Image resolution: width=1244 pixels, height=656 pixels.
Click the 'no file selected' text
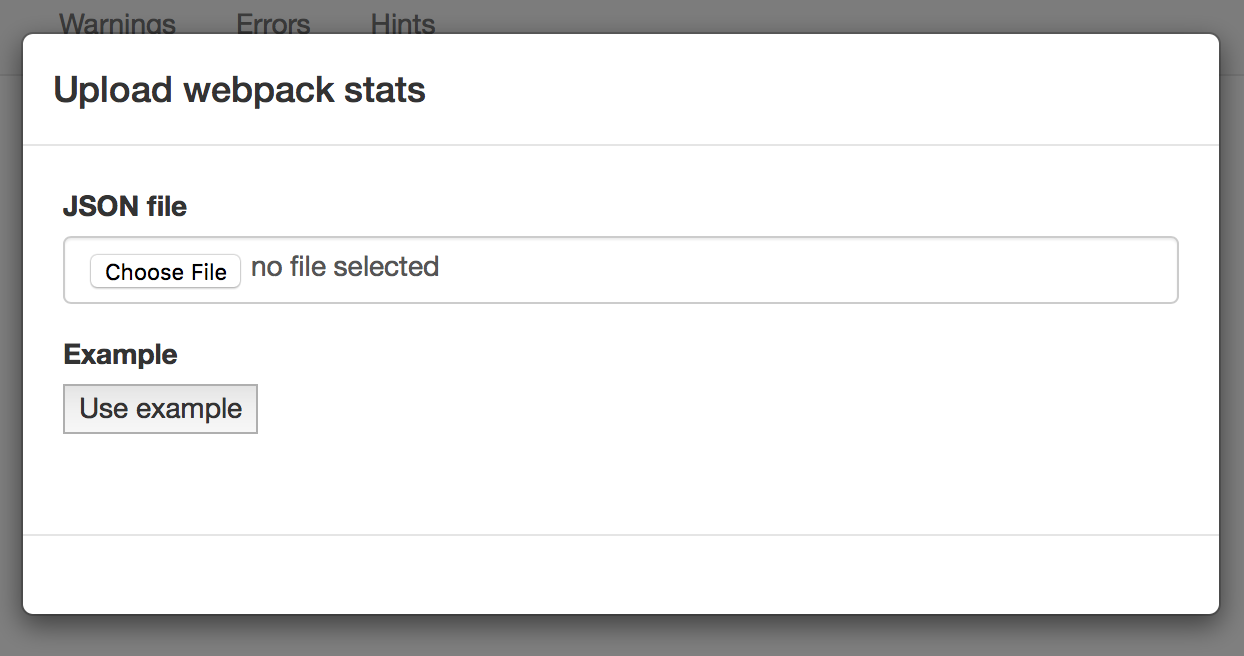(x=345, y=267)
